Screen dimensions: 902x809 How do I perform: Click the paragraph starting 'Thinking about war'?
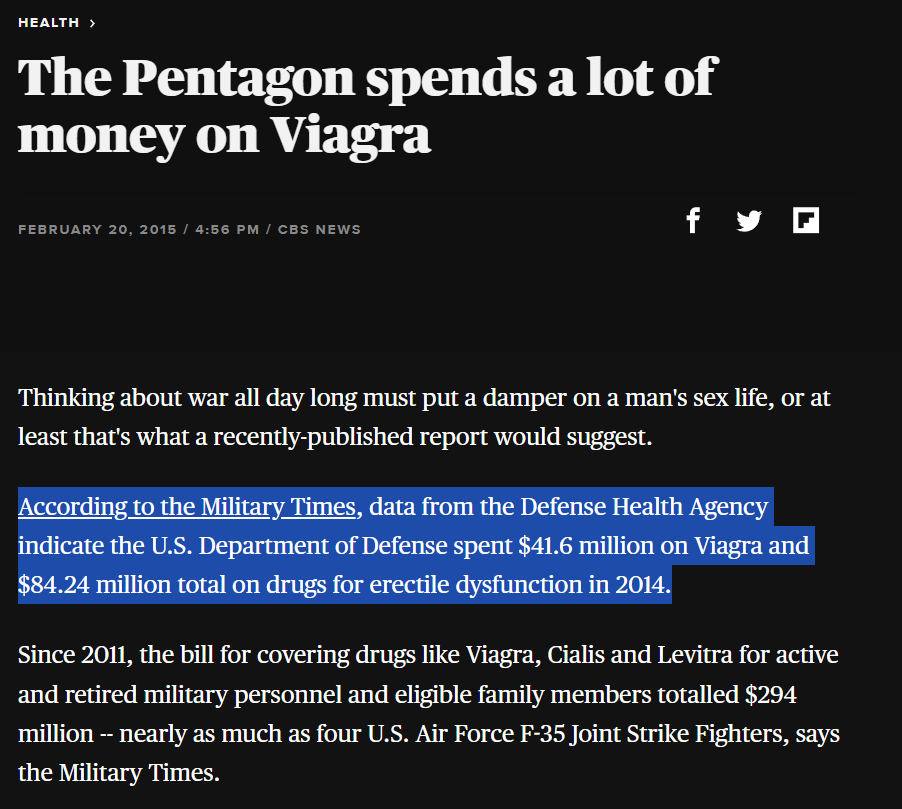click(x=424, y=417)
